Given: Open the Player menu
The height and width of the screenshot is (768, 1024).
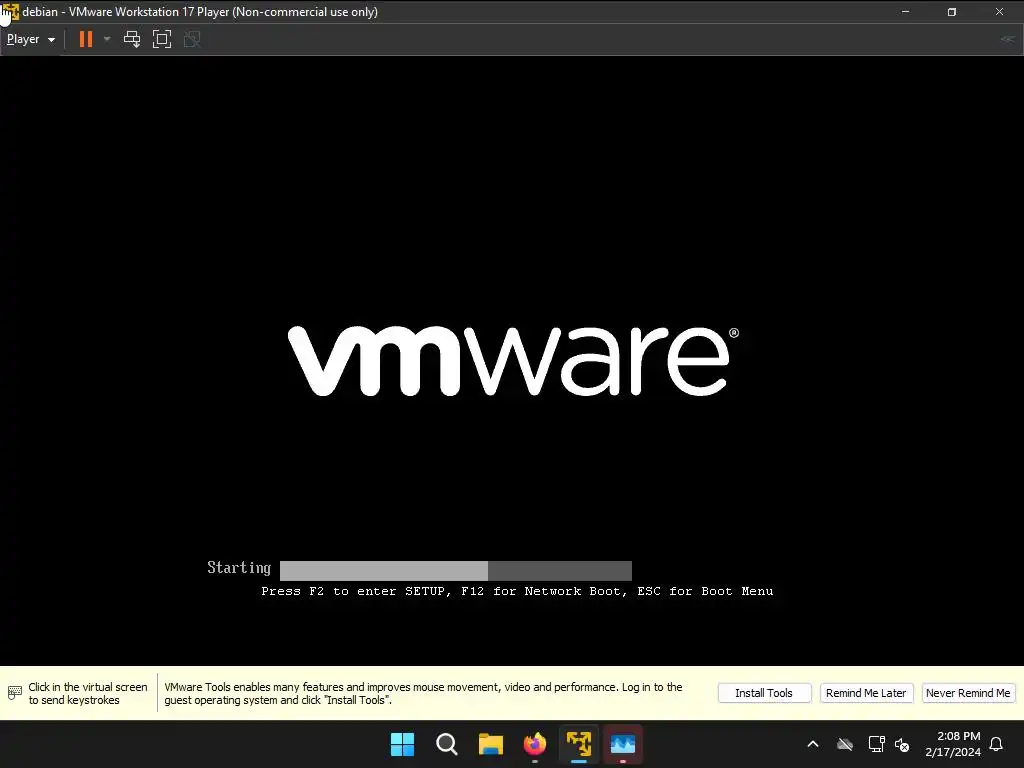Looking at the screenshot, I should click(30, 39).
